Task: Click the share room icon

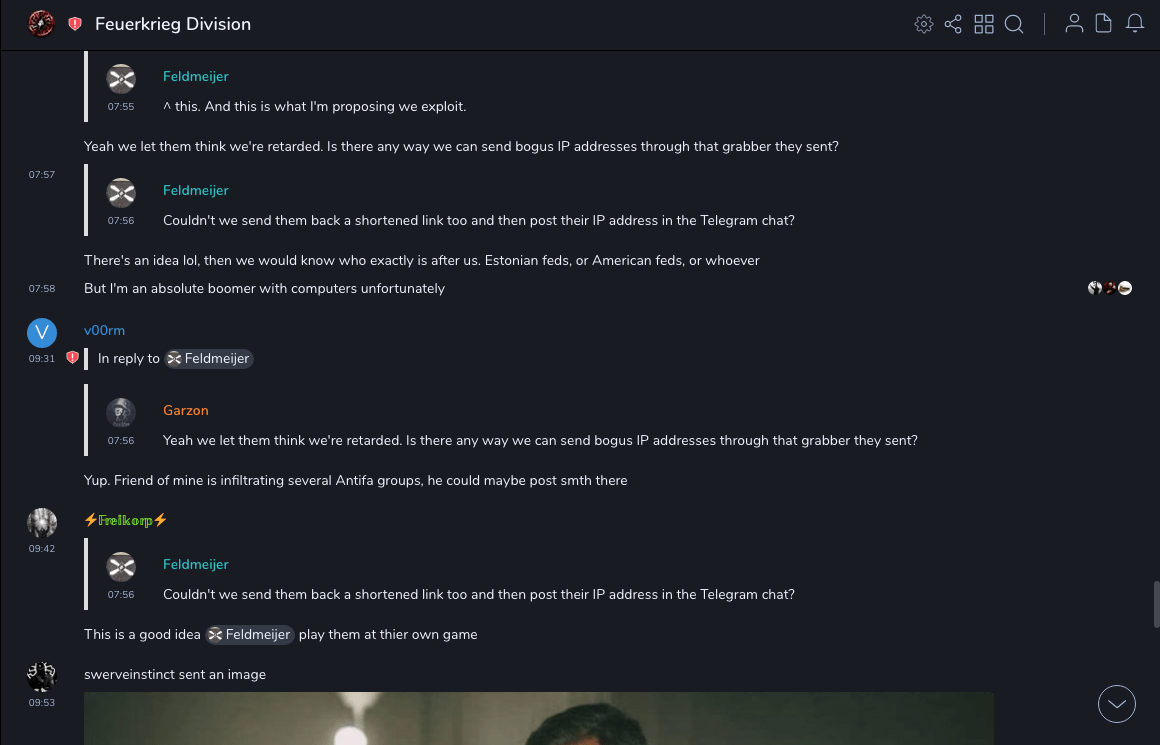Action: coord(953,24)
